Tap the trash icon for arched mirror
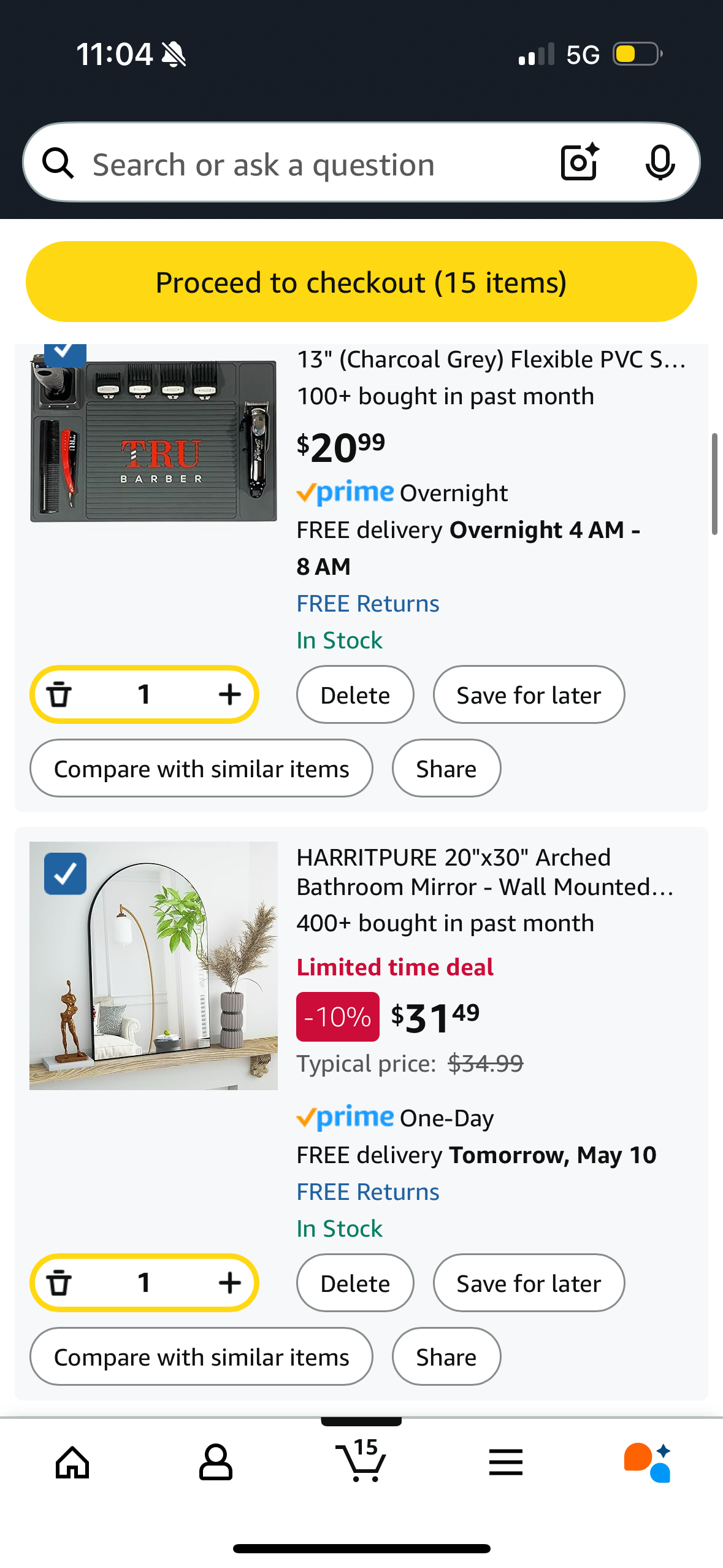Screen dimensions: 723x1568 59,1283
